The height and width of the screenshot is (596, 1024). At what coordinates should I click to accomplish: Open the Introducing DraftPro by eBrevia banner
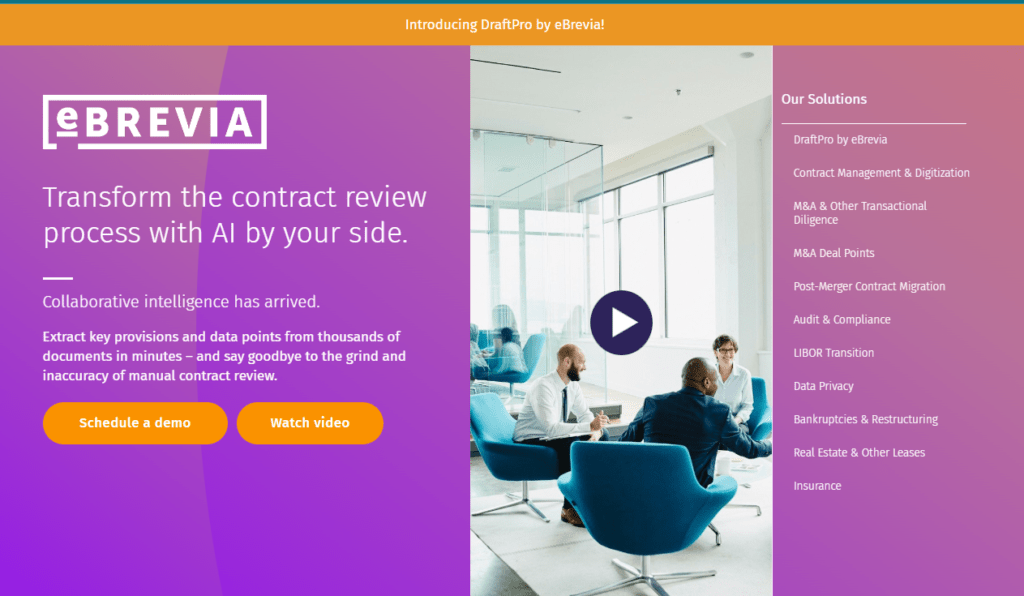505,25
